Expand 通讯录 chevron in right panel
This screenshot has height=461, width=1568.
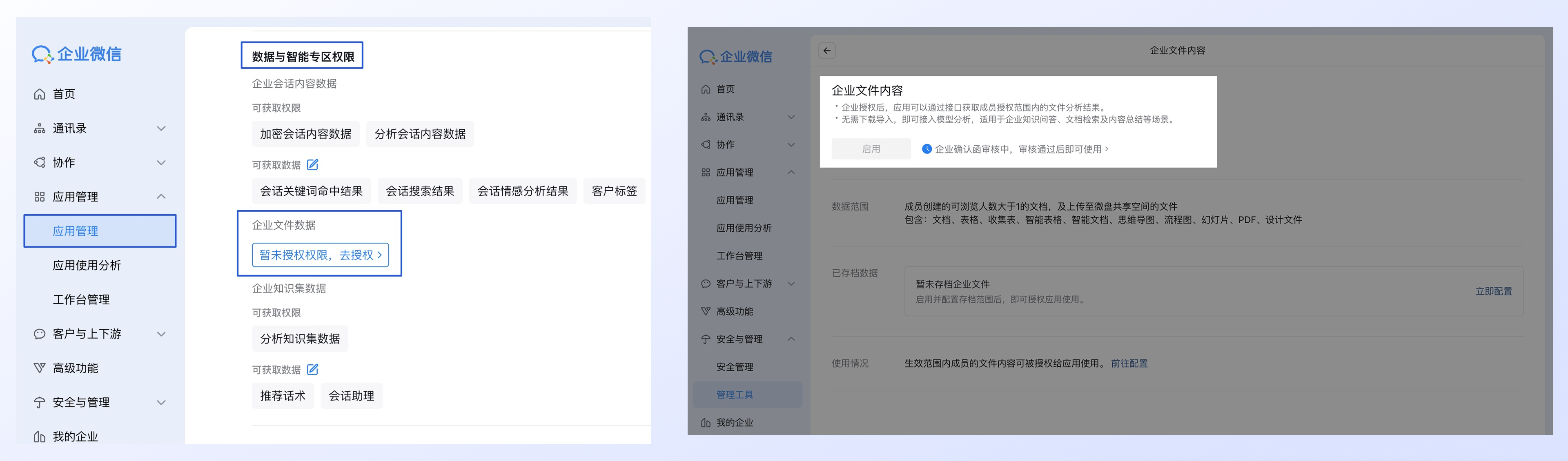[791, 117]
